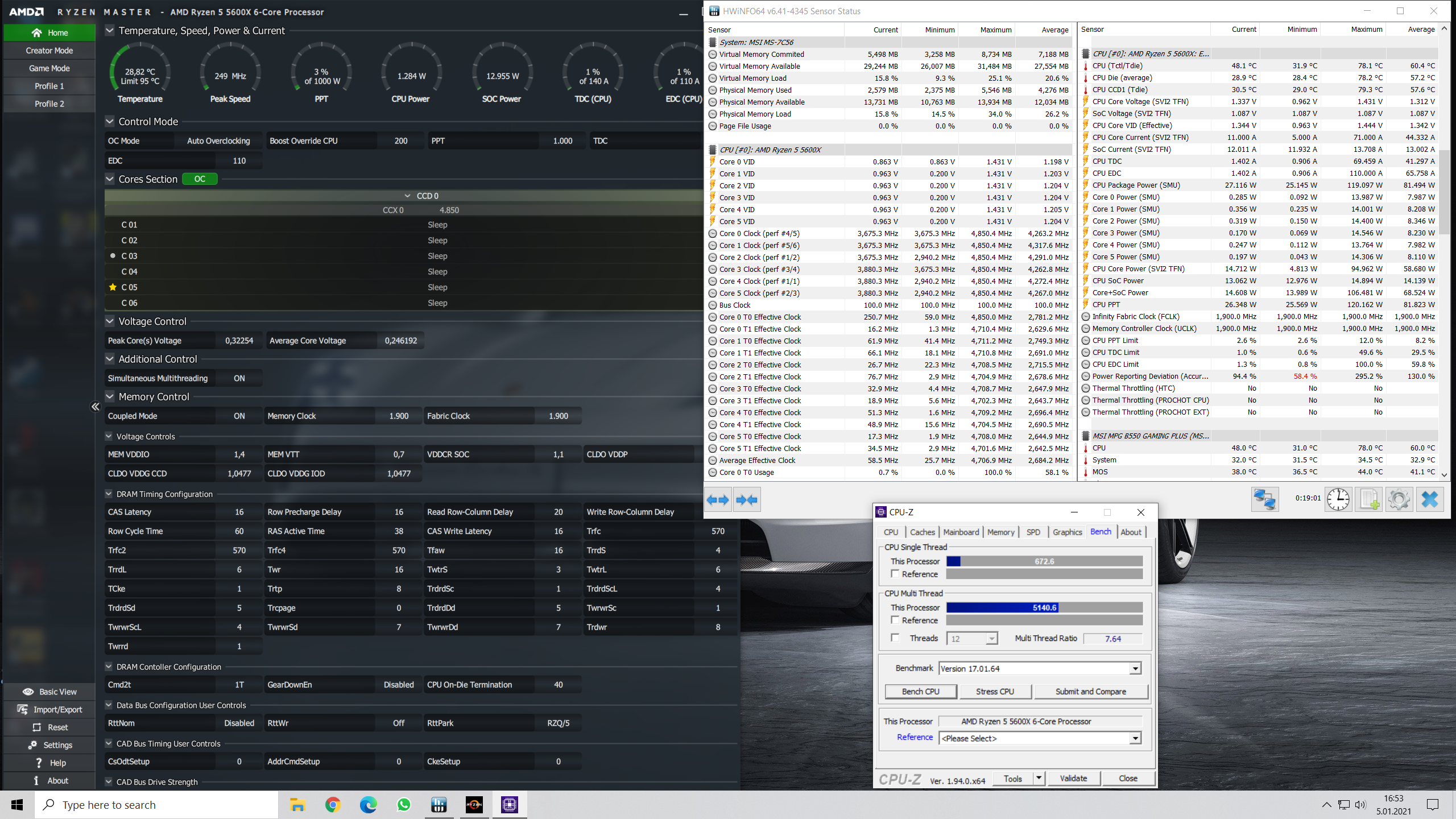Image resolution: width=1456 pixels, height=819 pixels.
Task: Check Single Thread Reference checkbox in CPU-Z
Action: coord(895,574)
